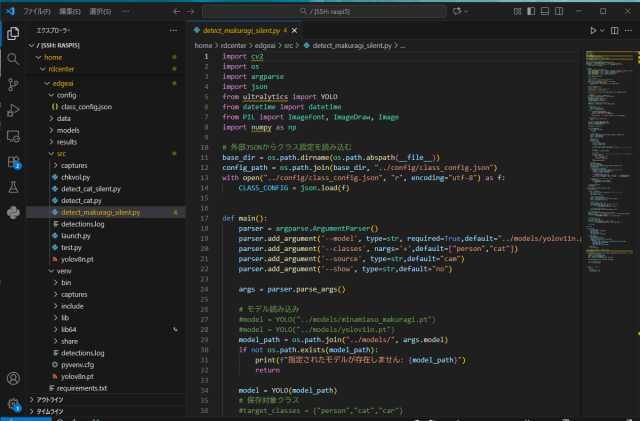The height and width of the screenshot is (421, 640).
Task: Open the Accounts icon in activity bar
Action: (x=13, y=379)
